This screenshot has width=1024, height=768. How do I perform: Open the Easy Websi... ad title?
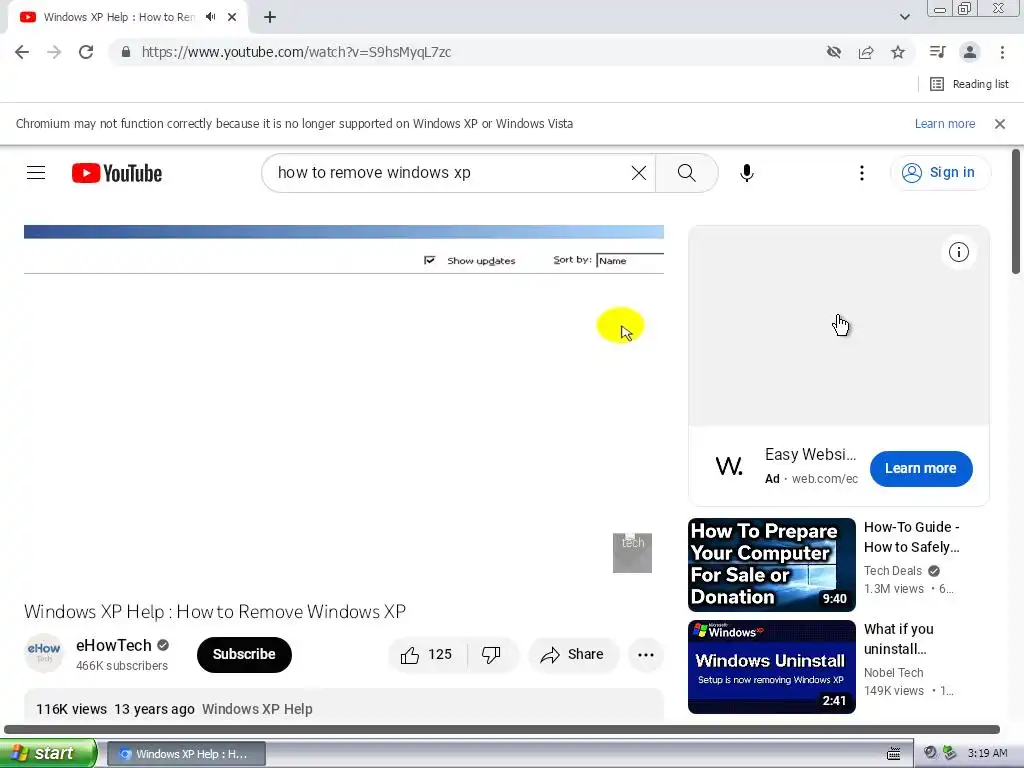tap(810, 455)
